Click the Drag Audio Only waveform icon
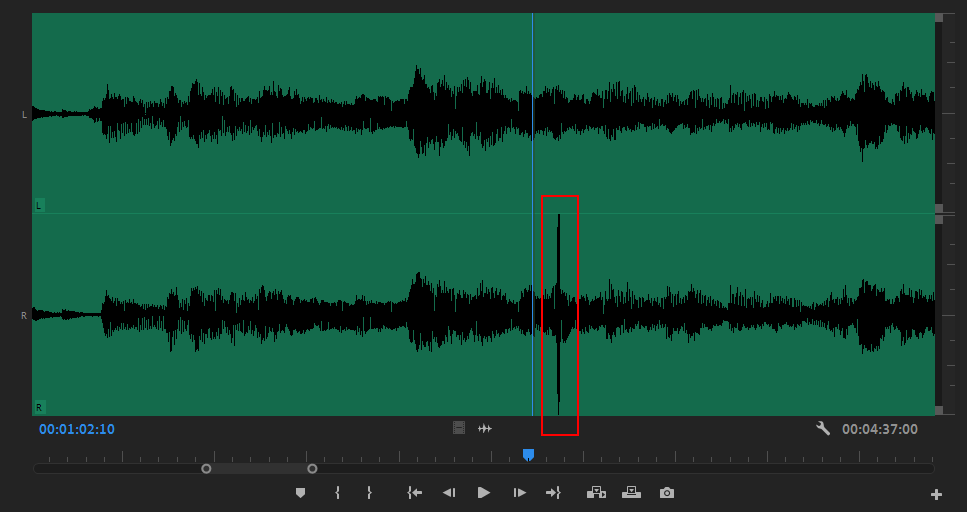Viewport: 967px width, 512px height. (485, 428)
